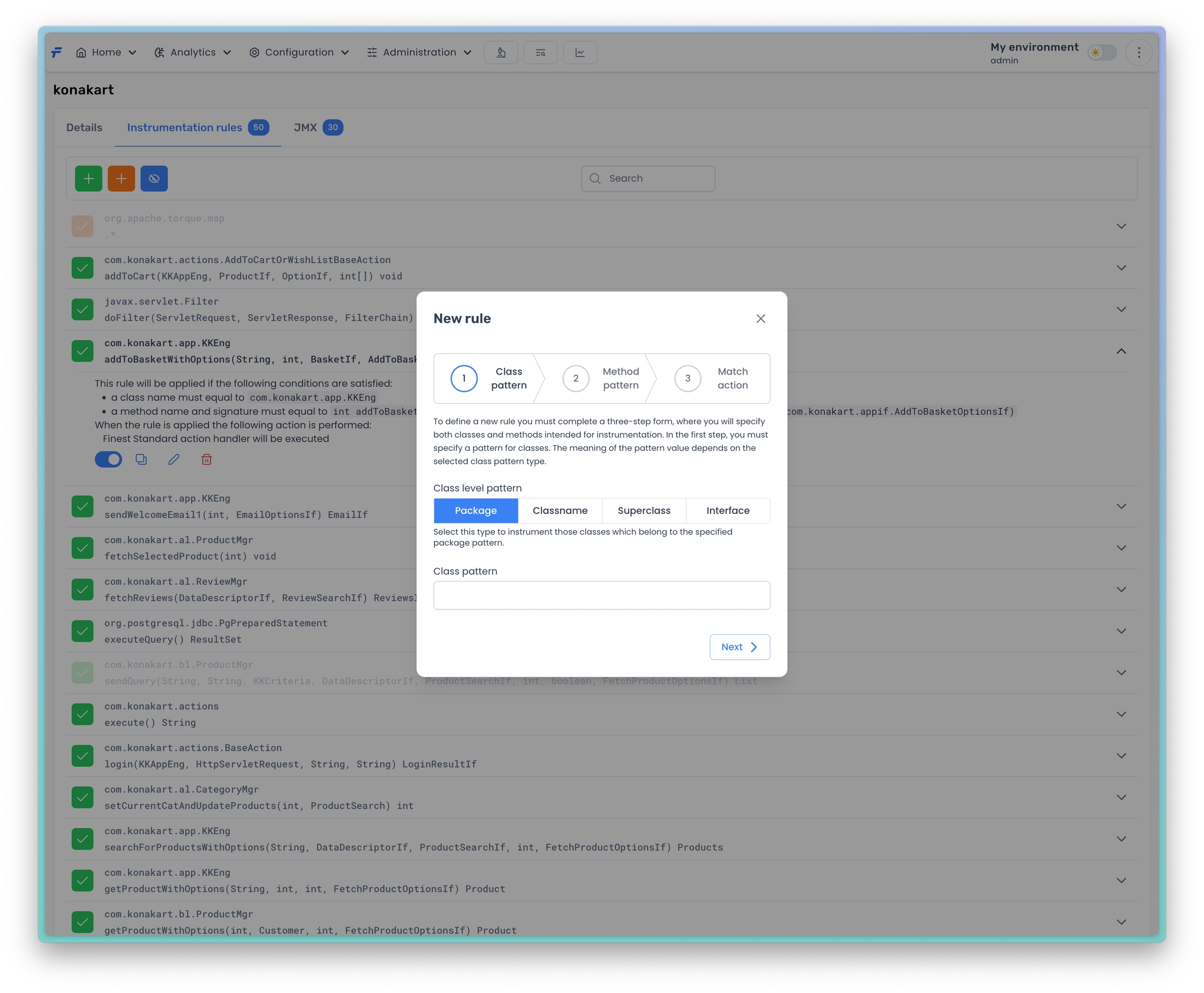1204x993 pixels.
Task: Toggle checkbox for addToBasketWithOptions rule
Action: click(x=83, y=351)
